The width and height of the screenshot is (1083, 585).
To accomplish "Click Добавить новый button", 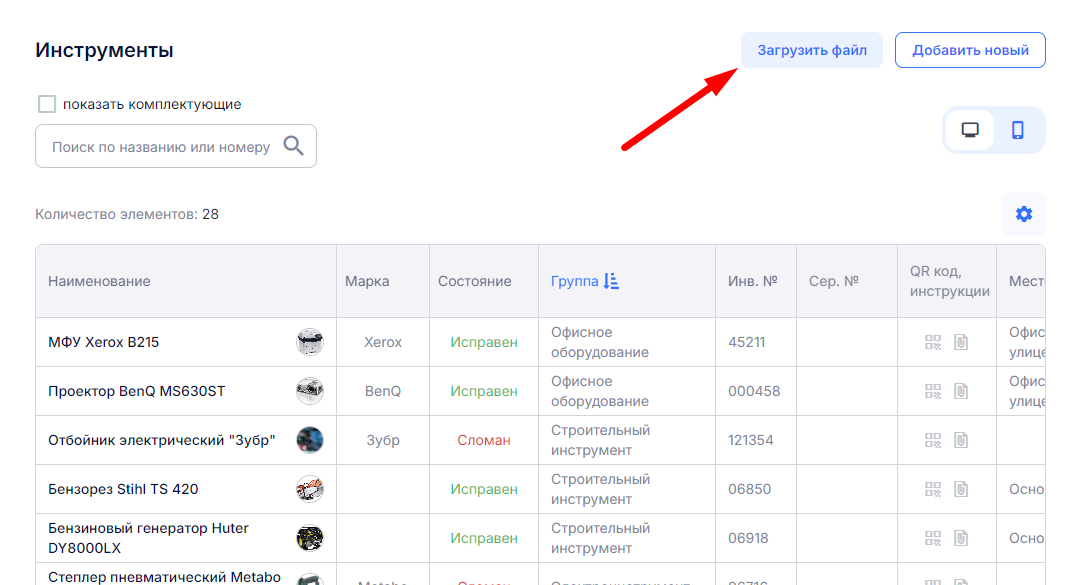I will 969,50.
